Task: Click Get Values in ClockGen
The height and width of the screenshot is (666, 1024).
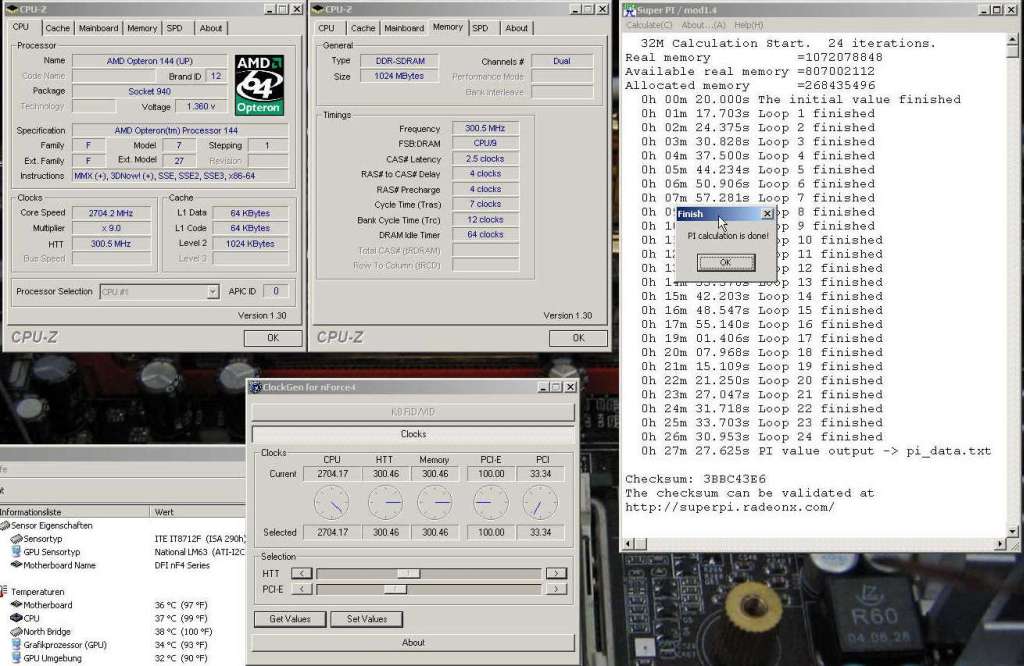Action: 290,619
